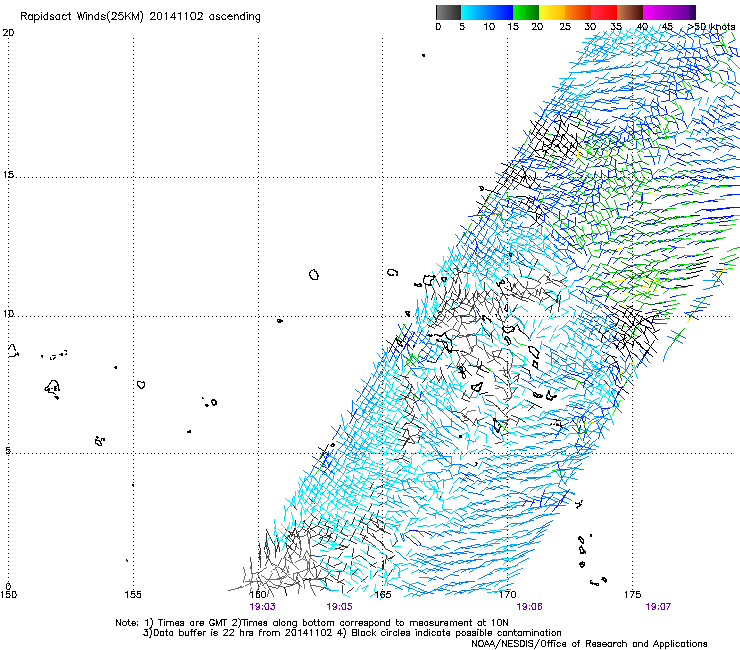The width and height of the screenshot is (740, 650).
Task: Click the latitude '10' label on left axis
Action: [x=8, y=313]
